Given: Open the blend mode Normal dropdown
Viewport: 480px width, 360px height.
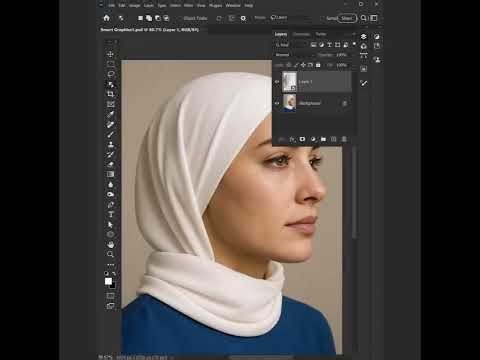Looking at the screenshot, I should 294,55.
